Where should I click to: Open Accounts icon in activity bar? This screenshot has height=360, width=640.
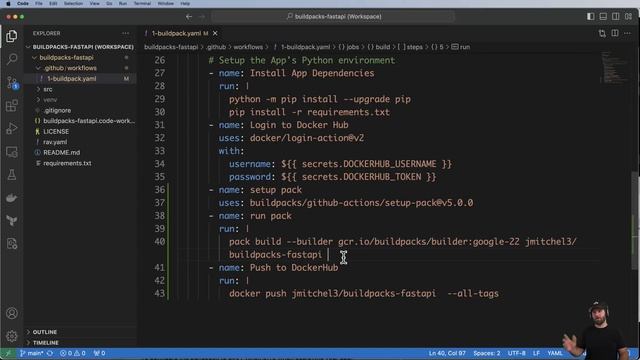tap(12, 313)
